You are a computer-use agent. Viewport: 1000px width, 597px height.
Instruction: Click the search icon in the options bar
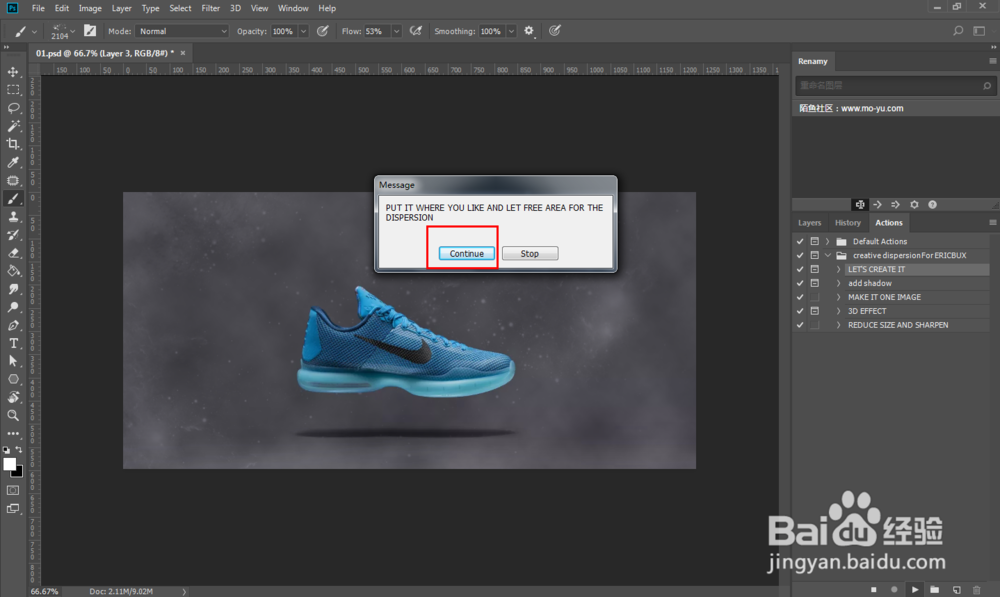click(x=958, y=31)
